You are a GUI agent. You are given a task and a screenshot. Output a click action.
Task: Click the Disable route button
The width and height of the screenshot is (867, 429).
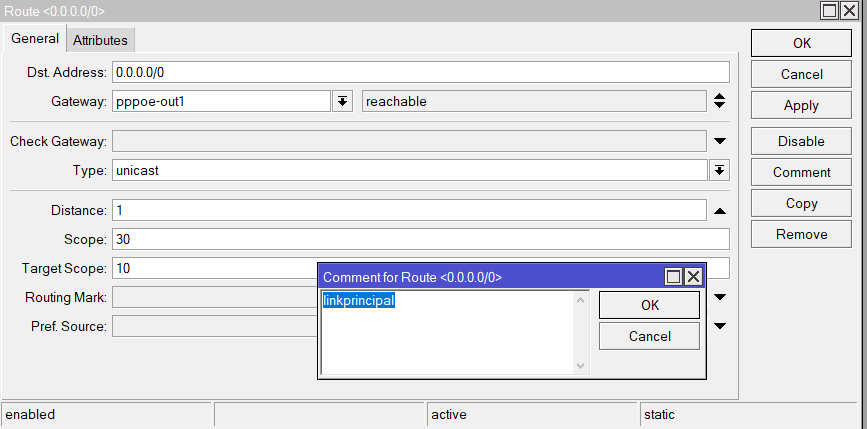tap(801, 141)
